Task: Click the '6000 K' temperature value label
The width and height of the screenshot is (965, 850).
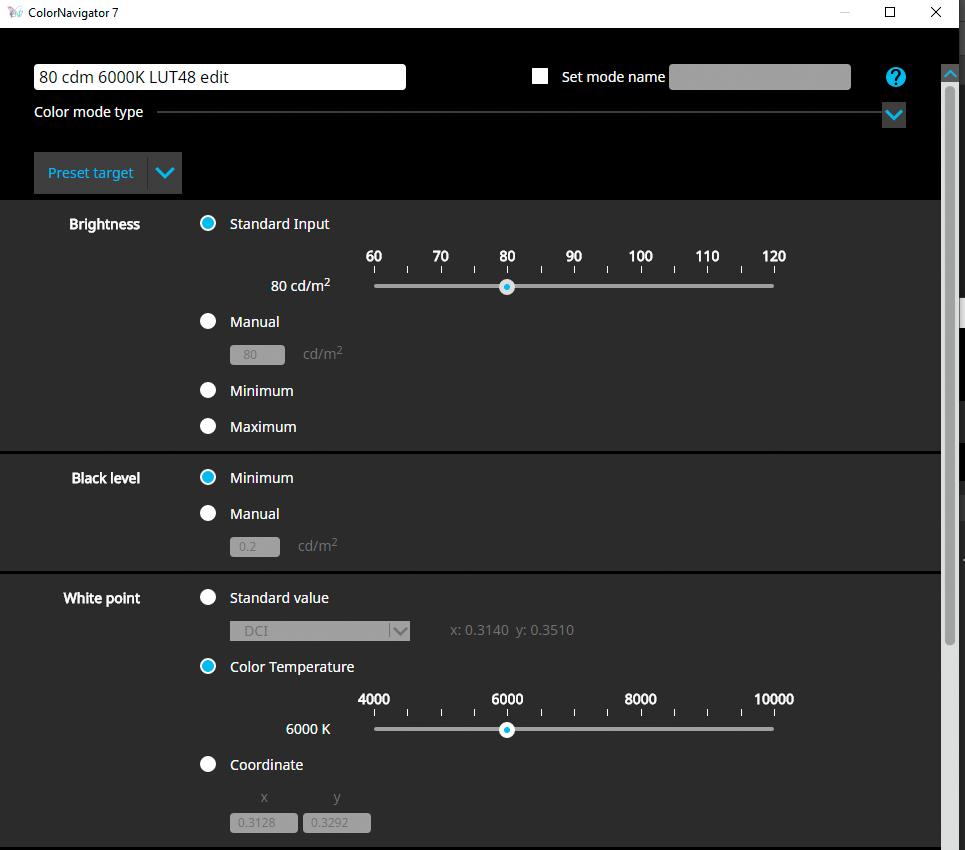Action: (308, 729)
